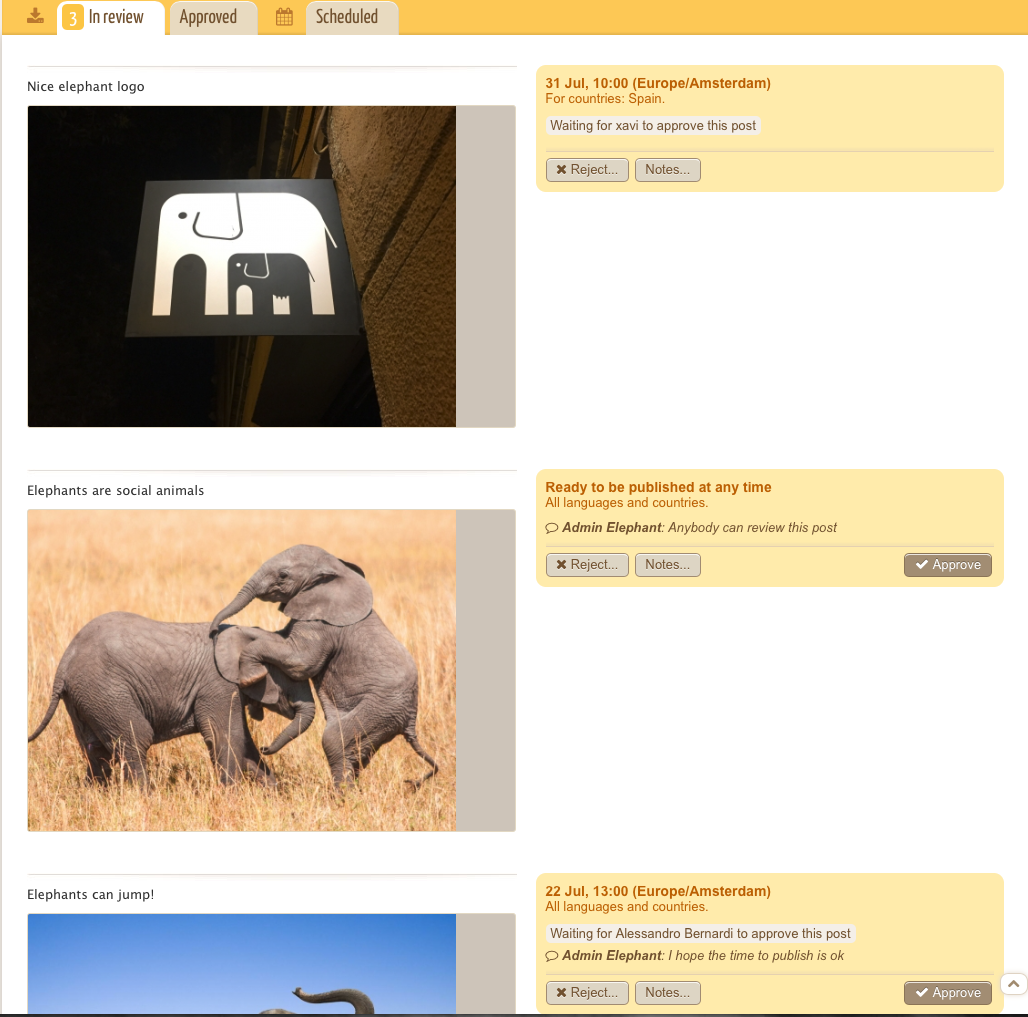This screenshot has height=1017, width=1028.
Task: Open Notes for Elephants are social animals post
Action: 667,565
